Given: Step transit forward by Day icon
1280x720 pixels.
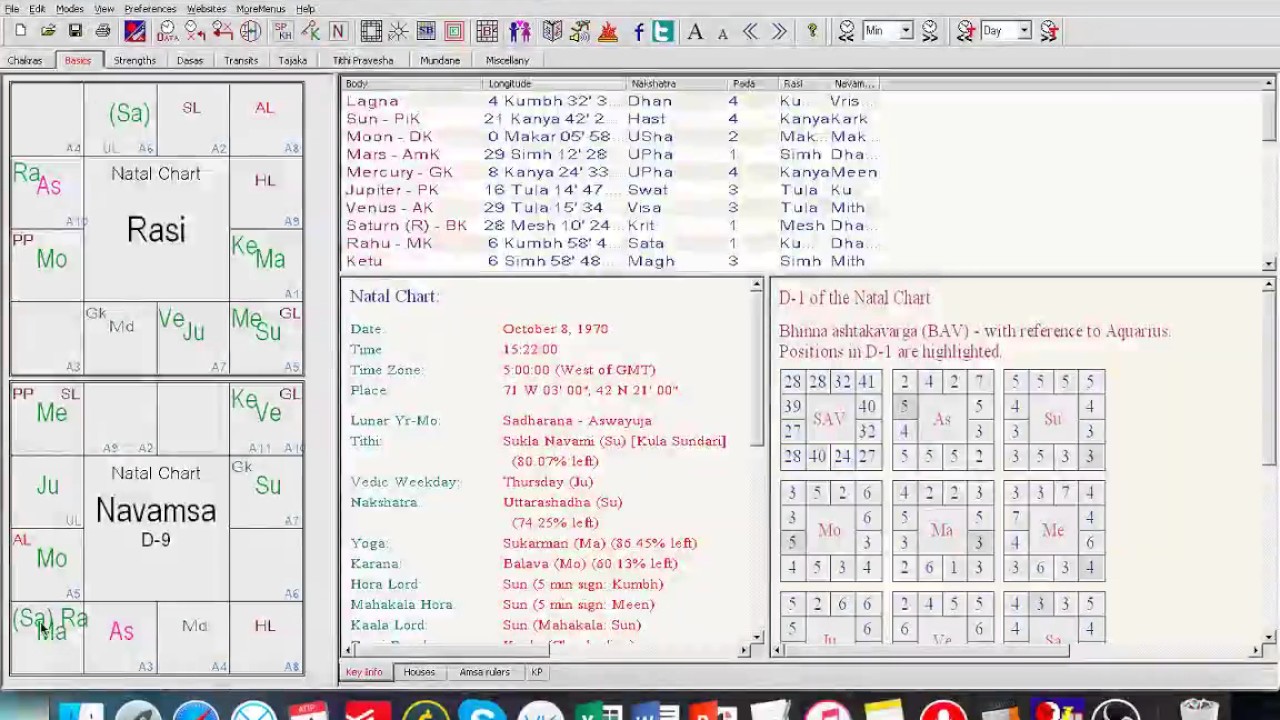Looking at the screenshot, I should (1049, 31).
